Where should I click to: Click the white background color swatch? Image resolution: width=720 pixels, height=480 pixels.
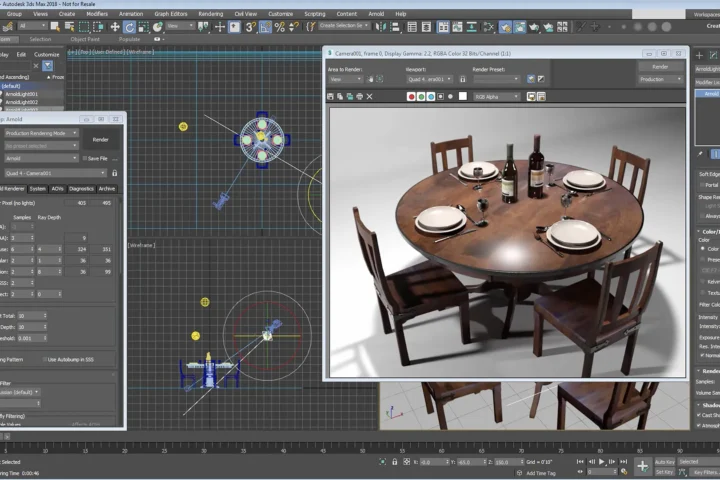pos(463,96)
